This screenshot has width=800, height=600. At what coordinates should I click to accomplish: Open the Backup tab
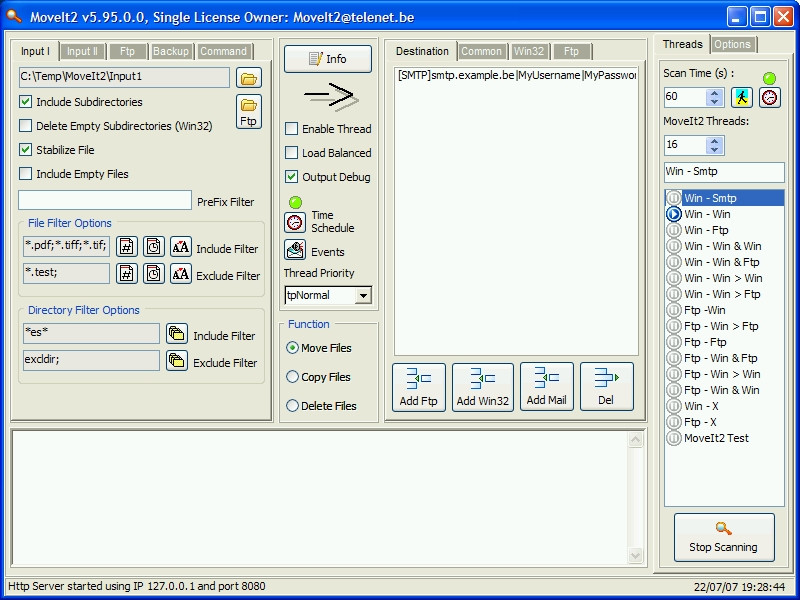click(171, 51)
